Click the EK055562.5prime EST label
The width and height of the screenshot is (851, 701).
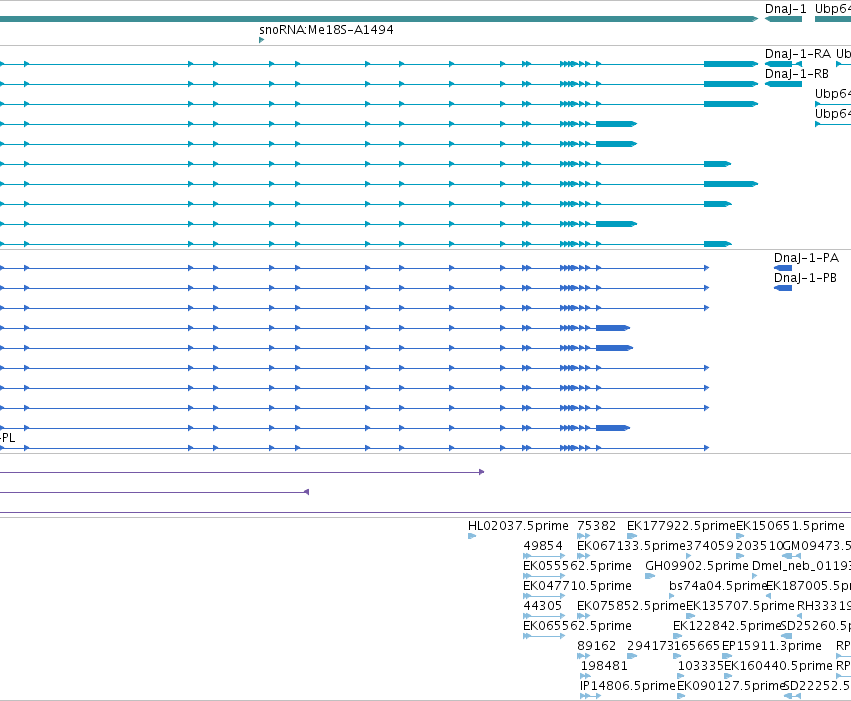[x=577, y=566]
